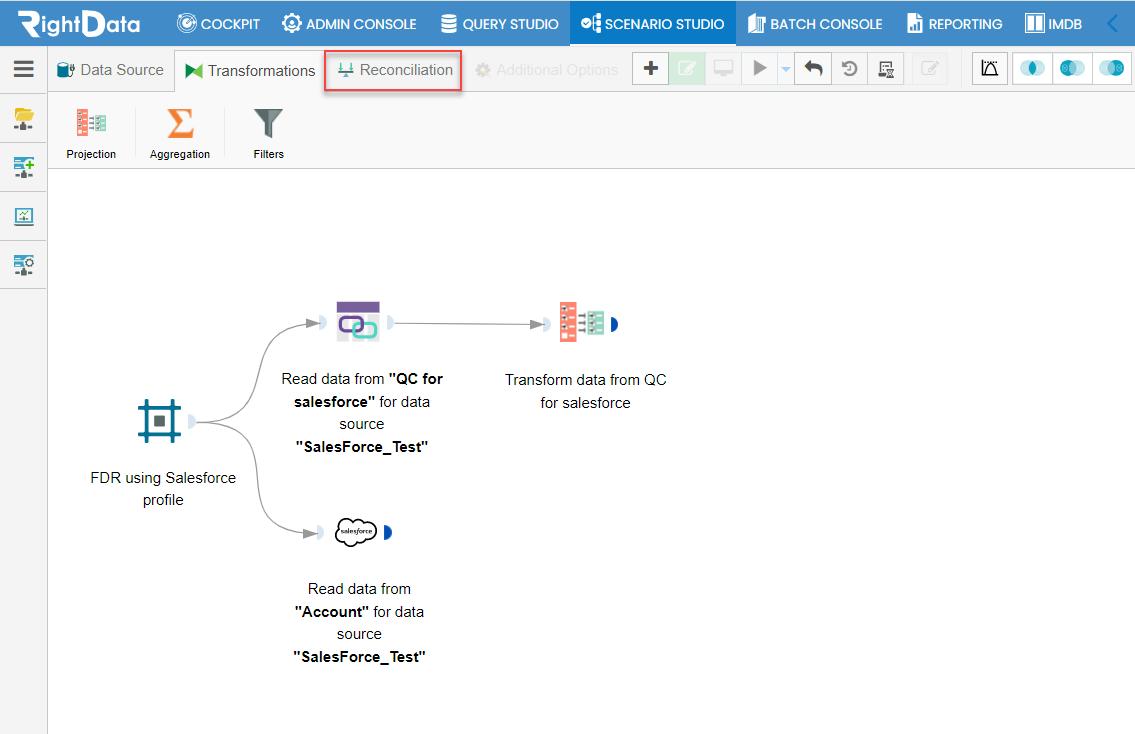Expand the run button dropdown arrow
Image resolution: width=1135 pixels, height=734 pixels.
(785, 69)
